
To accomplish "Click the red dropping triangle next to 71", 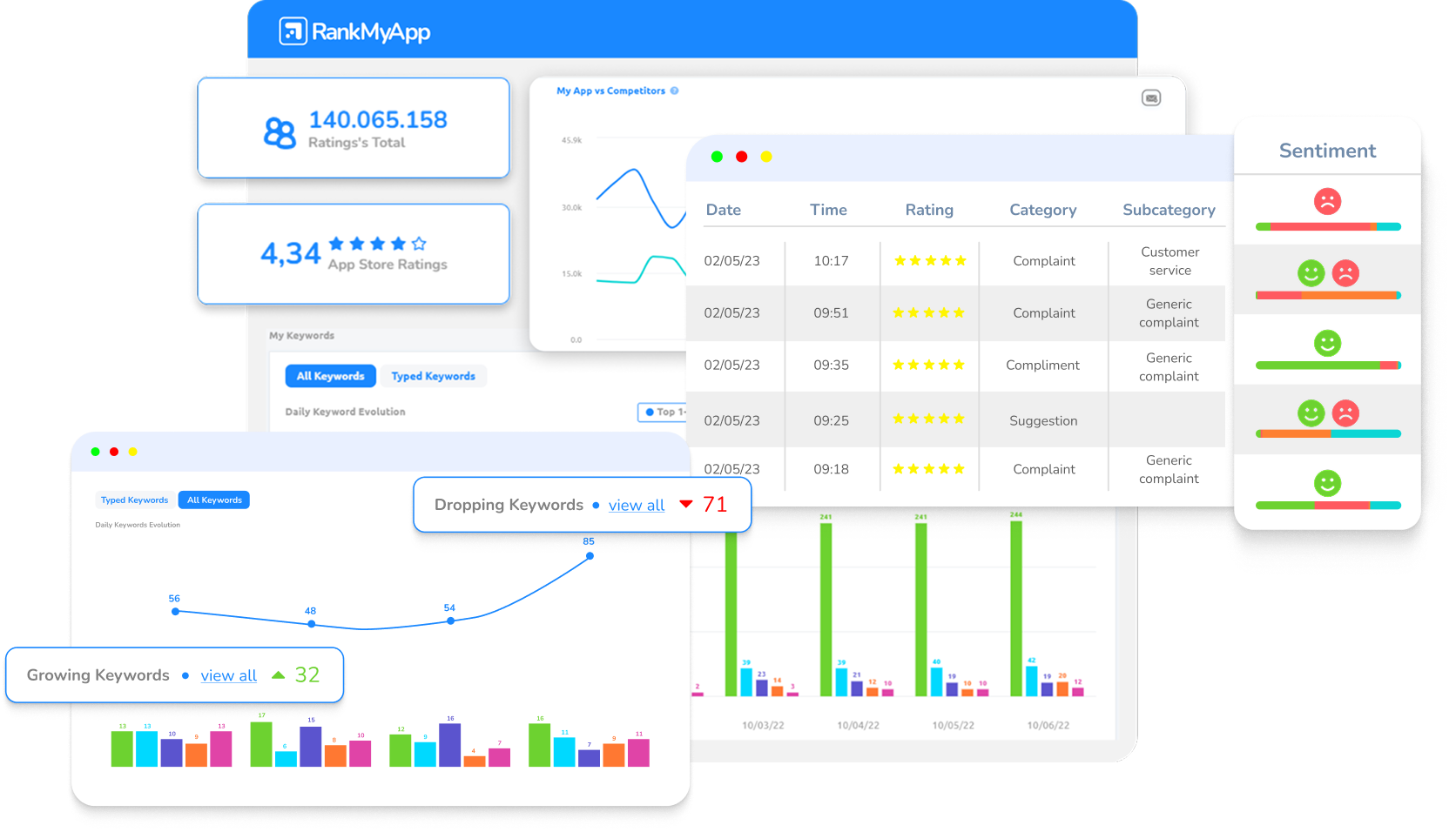I will click(686, 504).
